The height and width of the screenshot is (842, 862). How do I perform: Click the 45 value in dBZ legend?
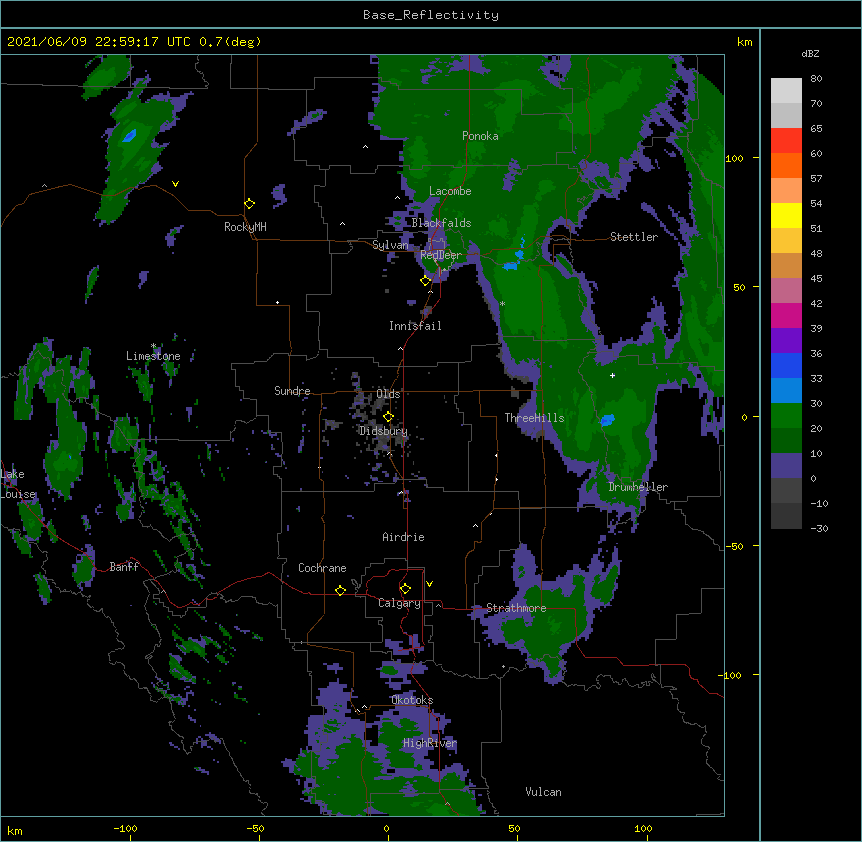[x=816, y=279]
